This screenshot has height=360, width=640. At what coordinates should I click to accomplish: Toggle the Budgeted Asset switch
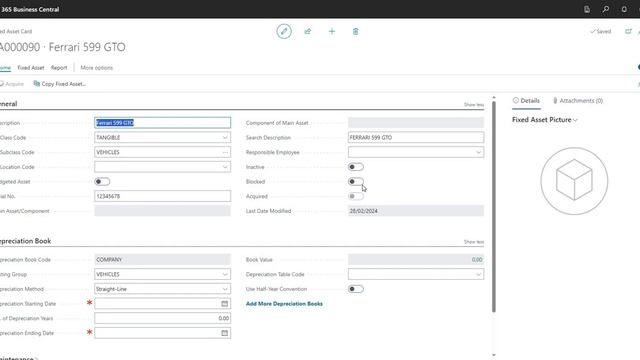coord(102,182)
